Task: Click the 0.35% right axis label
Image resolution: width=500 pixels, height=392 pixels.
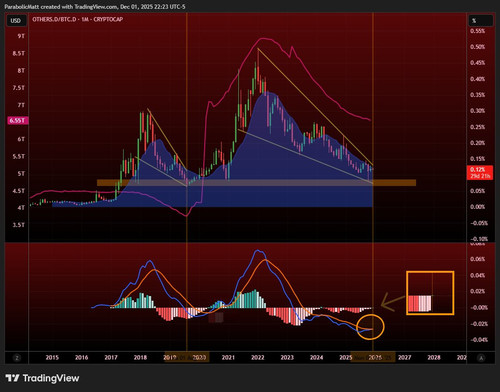Action: tap(477, 95)
